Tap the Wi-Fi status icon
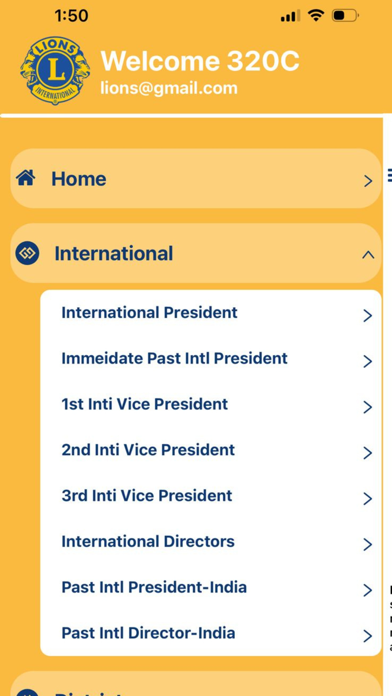This screenshot has width=392, height=696. pyautogui.click(x=316, y=16)
